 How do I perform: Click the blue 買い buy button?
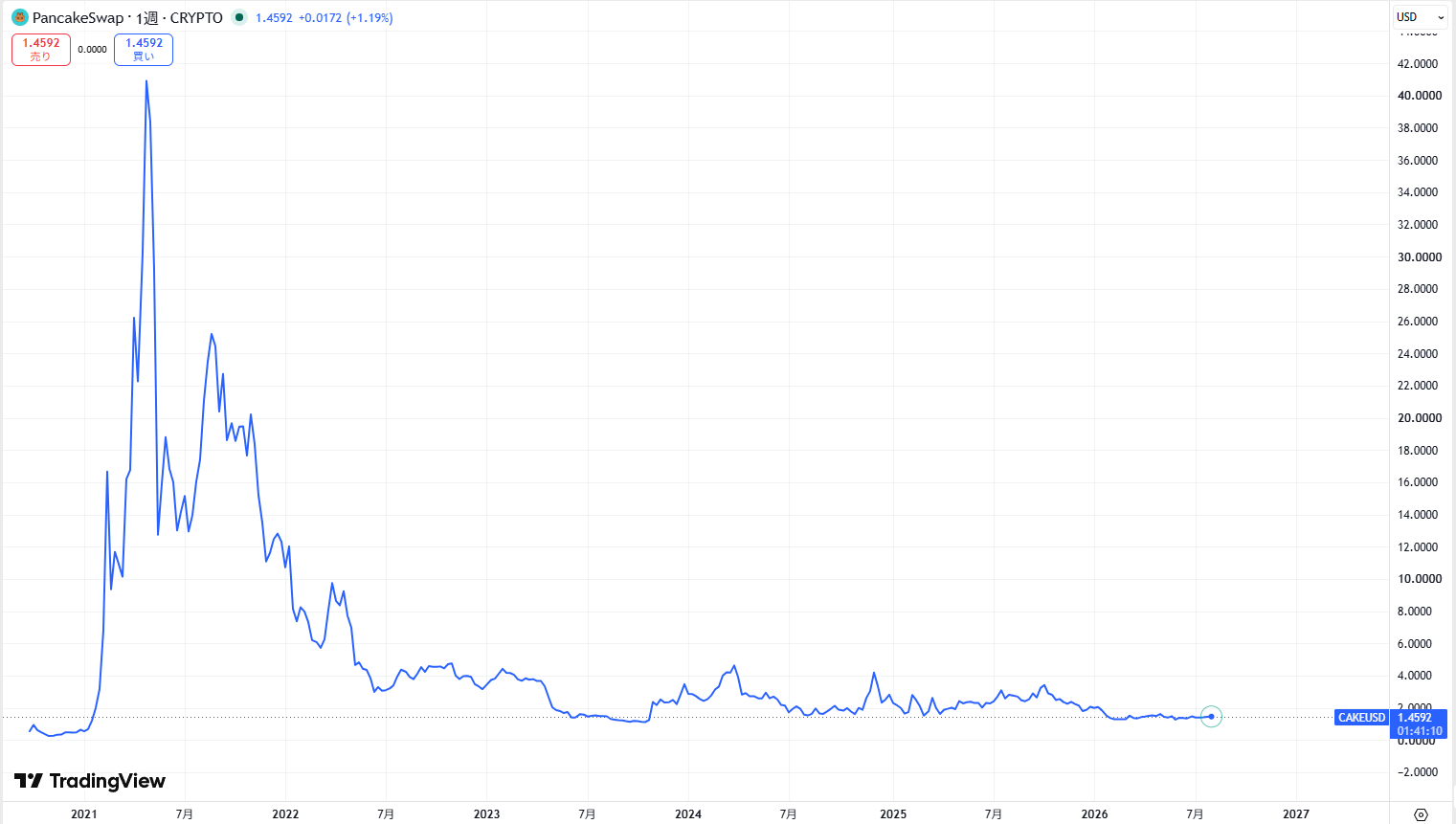(x=144, y=50)
